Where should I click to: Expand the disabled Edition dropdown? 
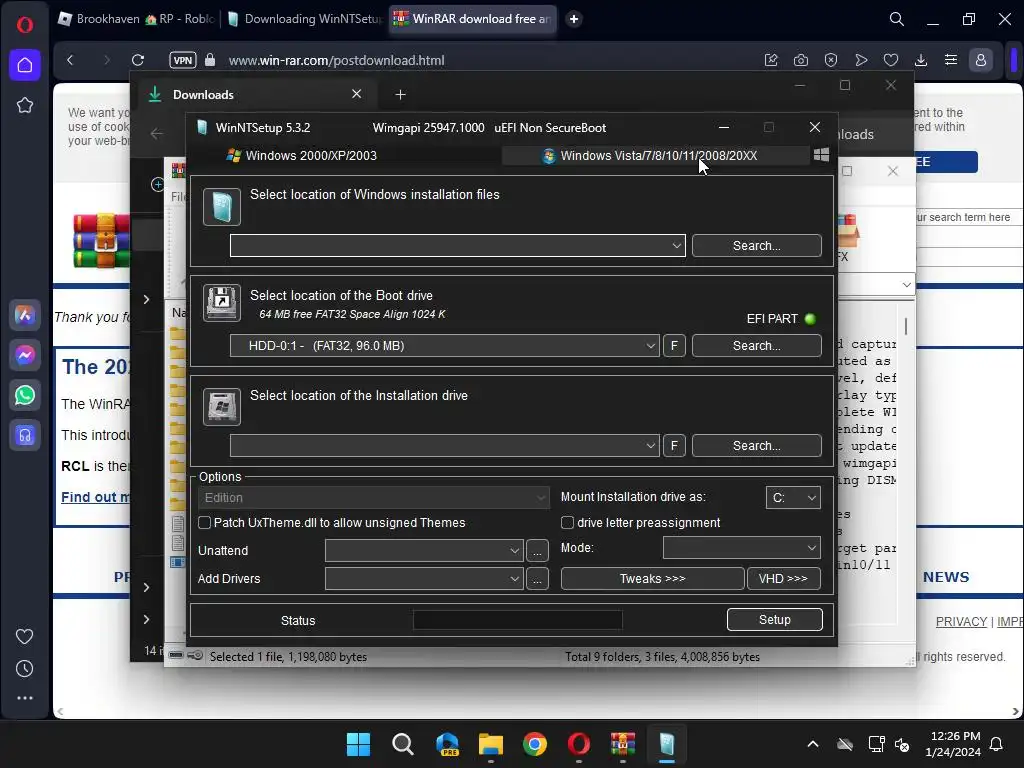(x=374, y=498)
